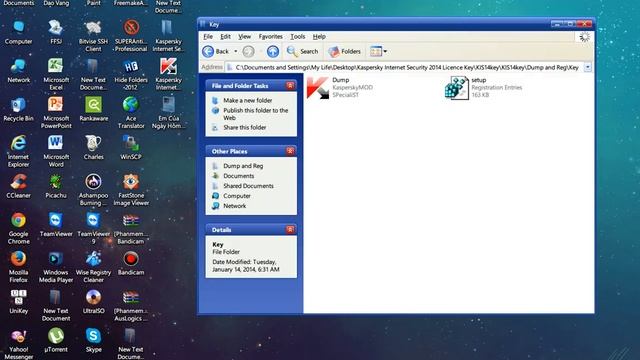This screenshot has width=640, height=360.
Task: Select the Yahoo Messenger desktop icon
Action: [18, 345]
